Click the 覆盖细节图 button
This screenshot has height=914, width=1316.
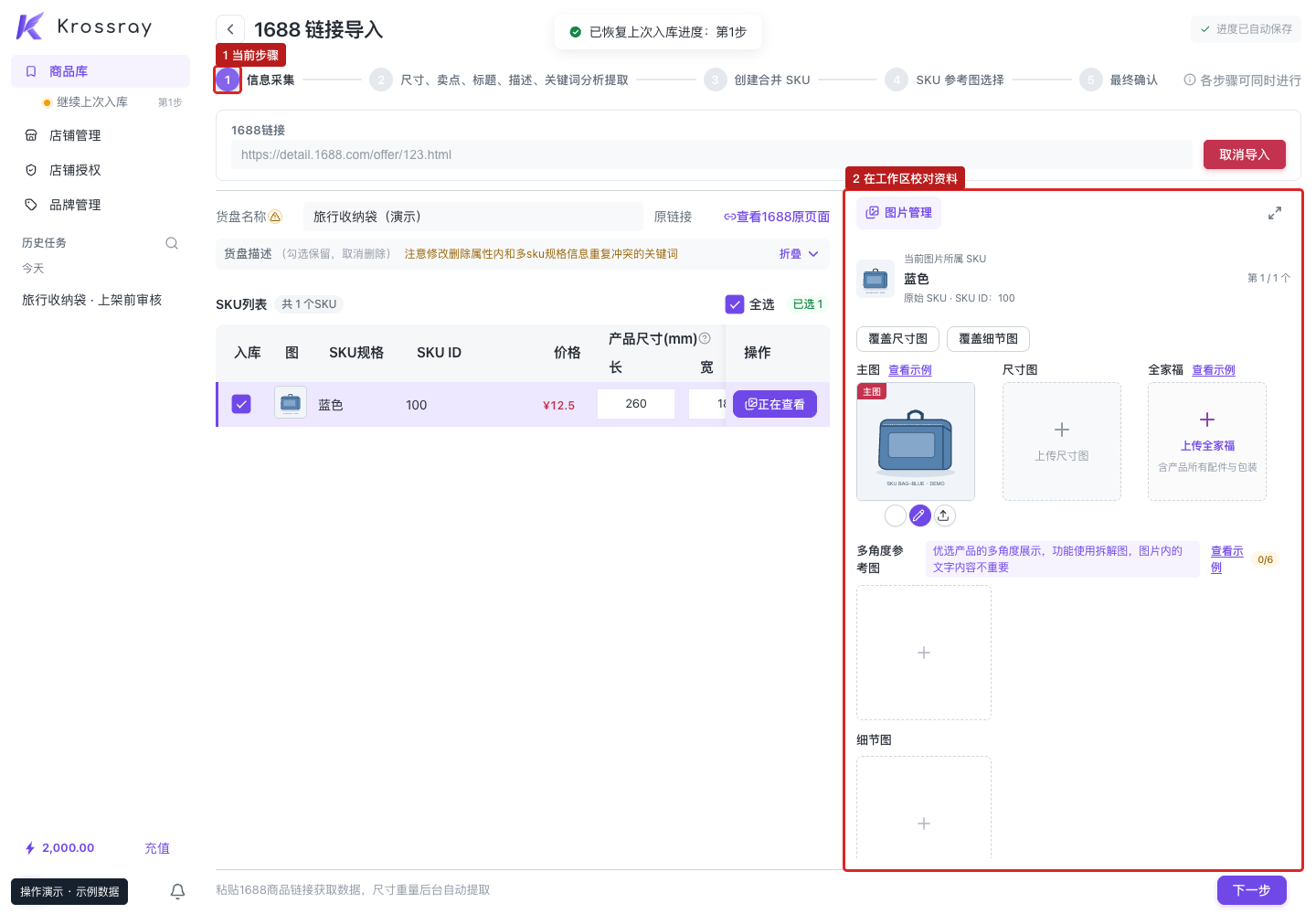(989, 339)
